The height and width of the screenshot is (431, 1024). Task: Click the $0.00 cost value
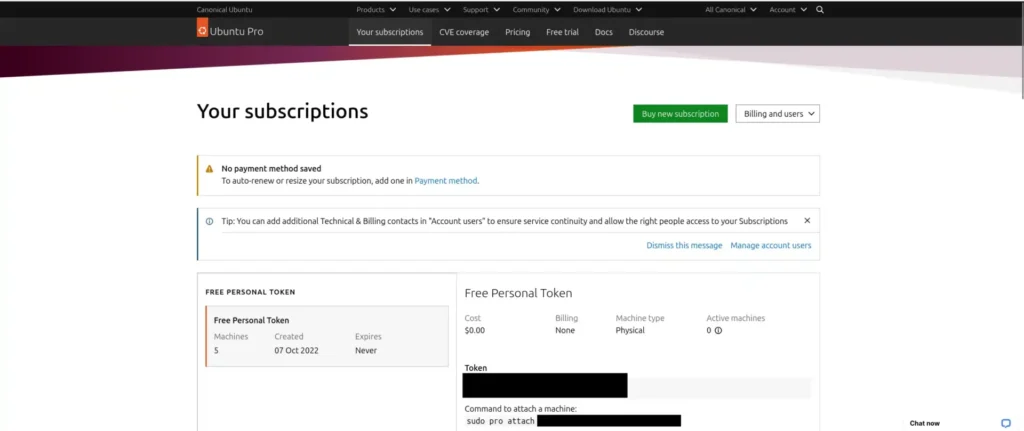coord(475,330)
